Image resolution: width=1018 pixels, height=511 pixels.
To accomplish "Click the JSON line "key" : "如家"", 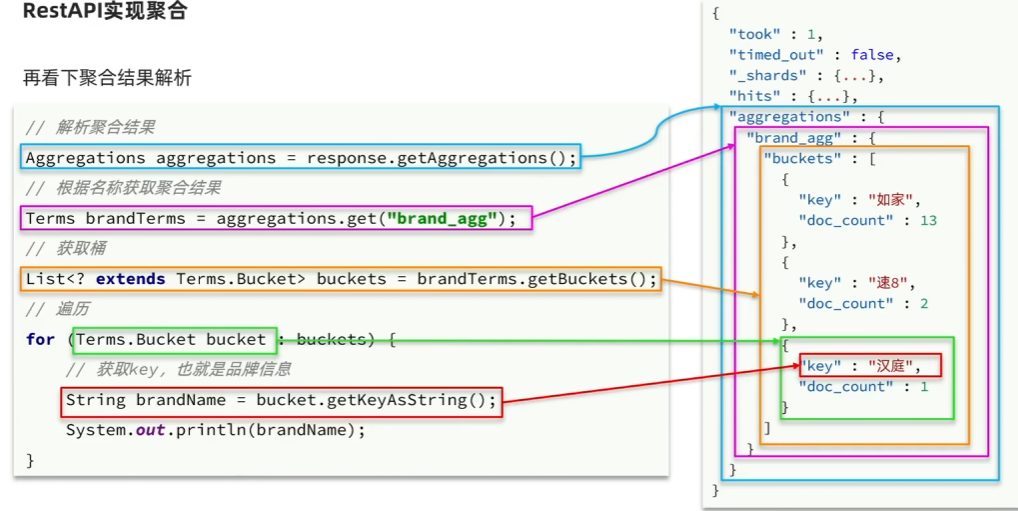I will (x=860, y=200).
